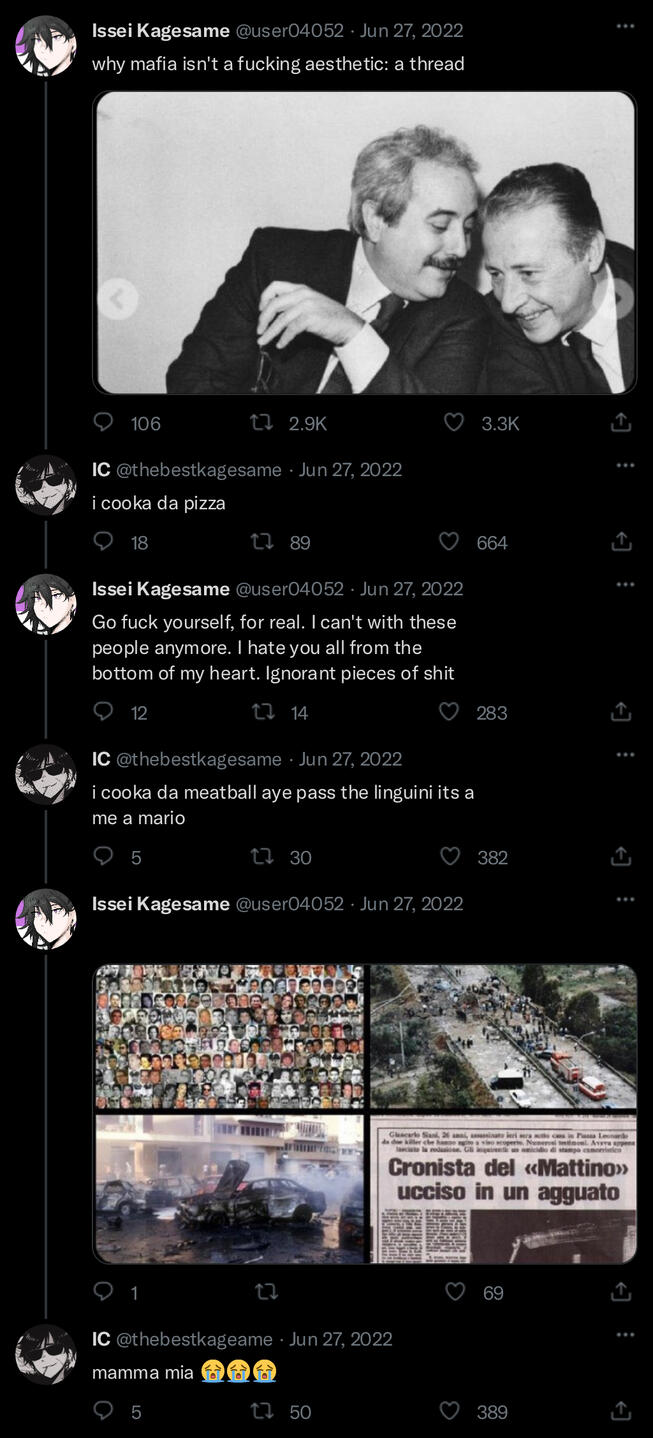Screen dimensions: 653x1438
Task: Retweet the 'i cooka da pizza' reply
Action: tap(262, 542)
